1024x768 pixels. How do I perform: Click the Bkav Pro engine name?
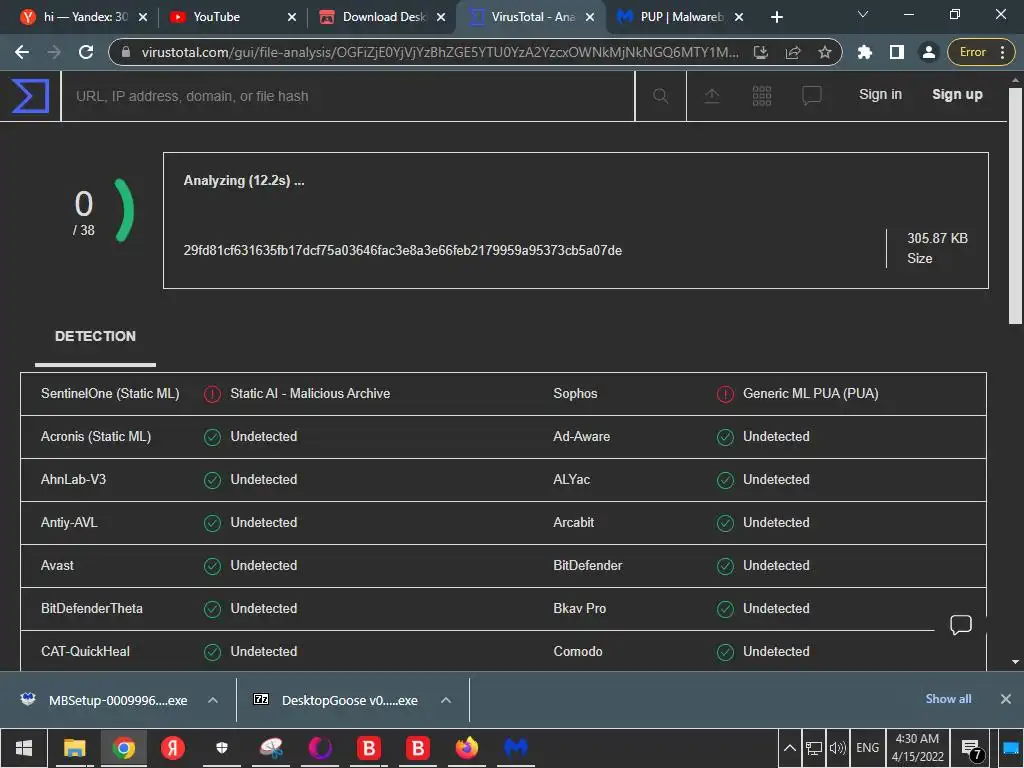pos(579,609)
